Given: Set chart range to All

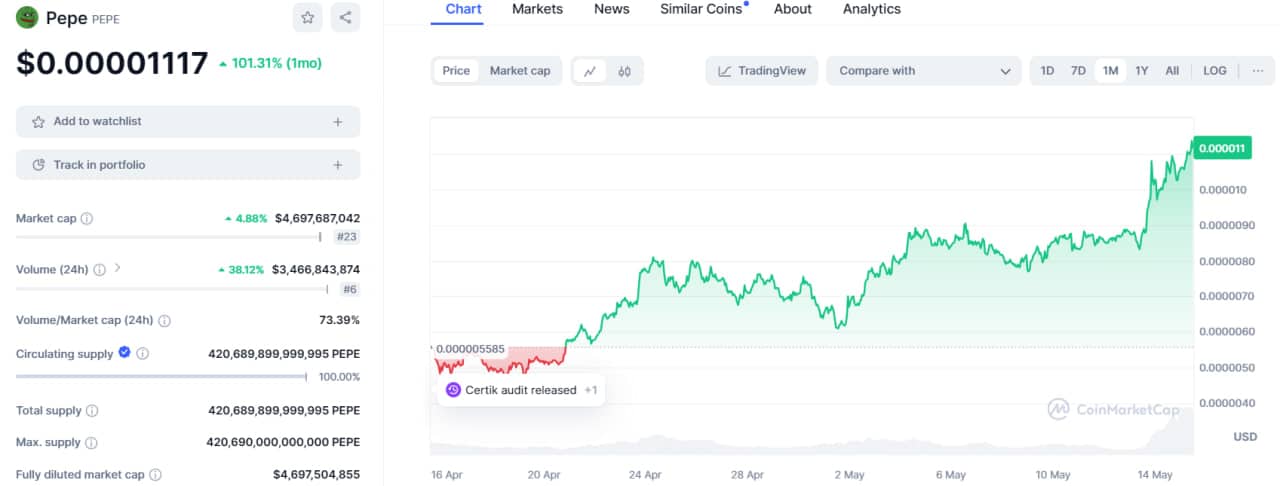Looking at the screenshot, I should point(1172,71).
